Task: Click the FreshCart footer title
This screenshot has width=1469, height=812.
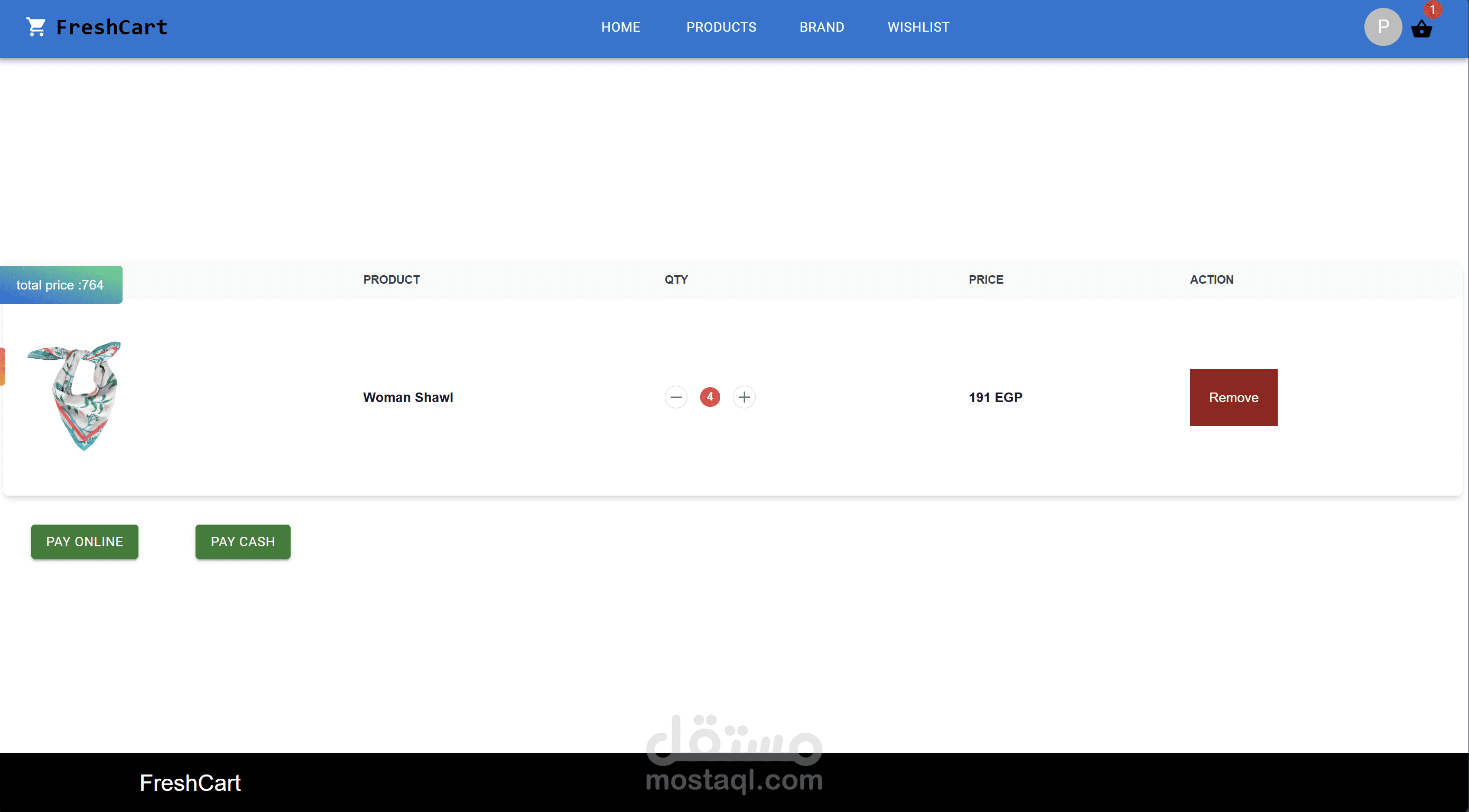Action: (x=190, y=783)
